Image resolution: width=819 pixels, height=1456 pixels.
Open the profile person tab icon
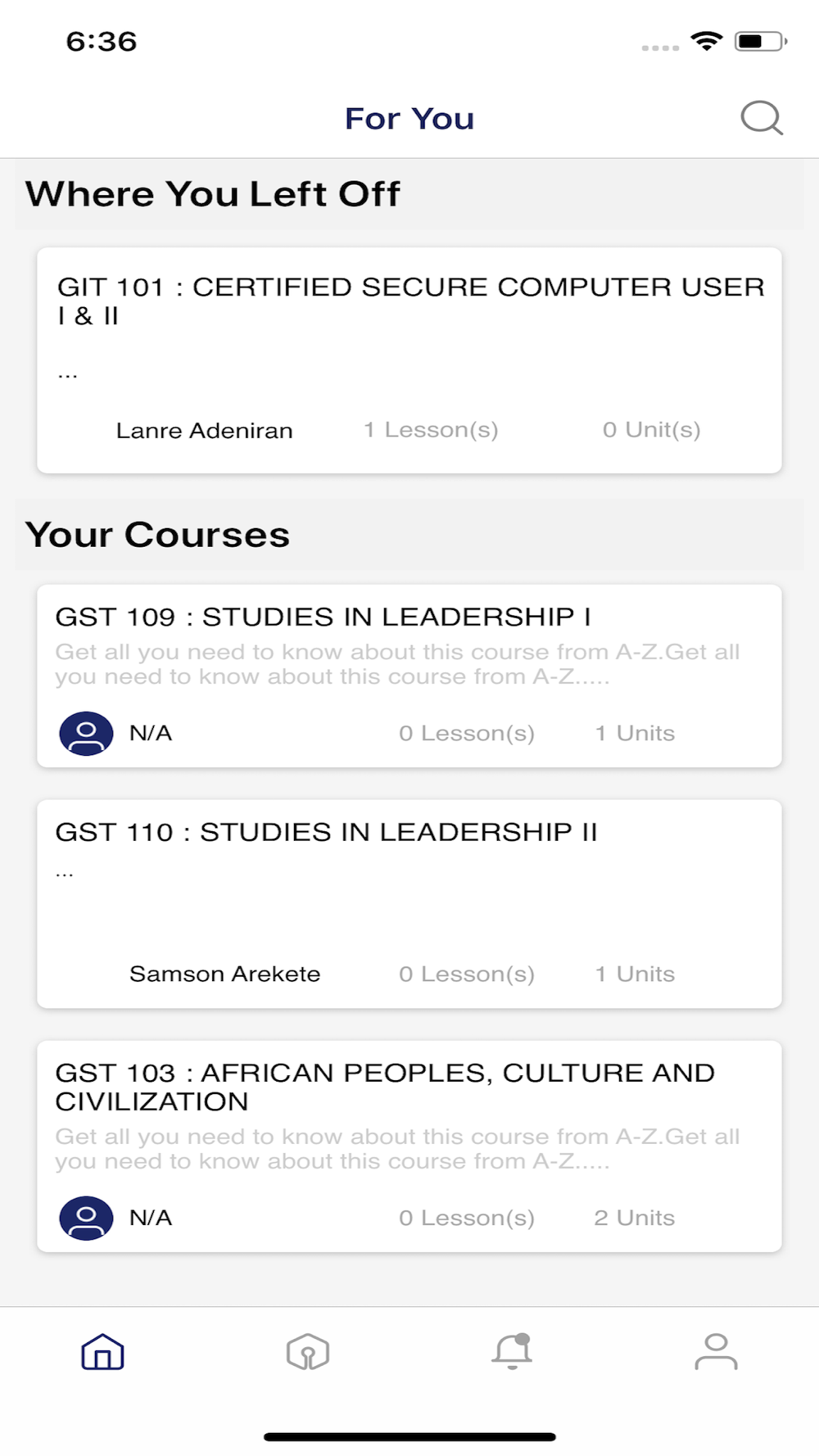pyautogui.click(x=717, y=1351)
